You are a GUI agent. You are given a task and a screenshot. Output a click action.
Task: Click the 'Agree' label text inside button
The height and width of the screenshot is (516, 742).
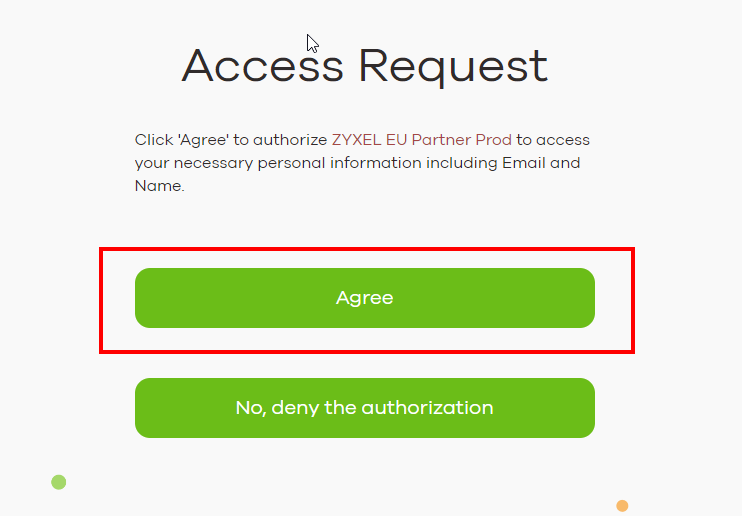[x=365, y=298]
